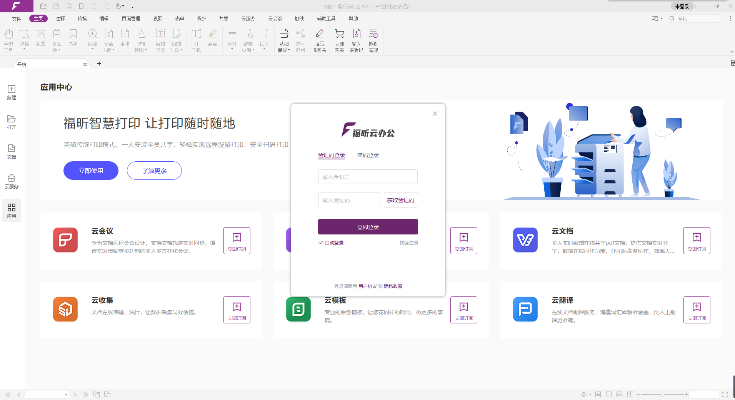Select the green 云模板 app icon
The width and height of the screenshot is (735, 400).
tap(299, 310)
